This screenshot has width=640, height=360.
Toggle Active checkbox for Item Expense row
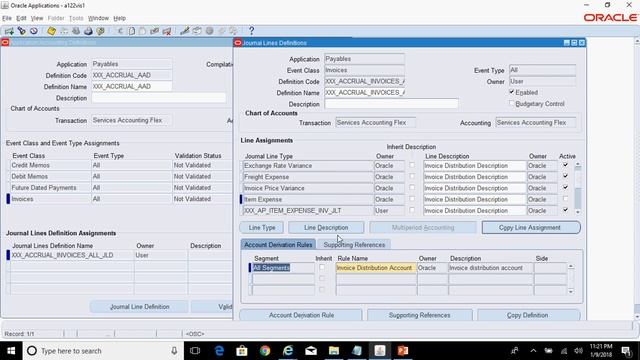pyautogui.click(x=565, y=199)
